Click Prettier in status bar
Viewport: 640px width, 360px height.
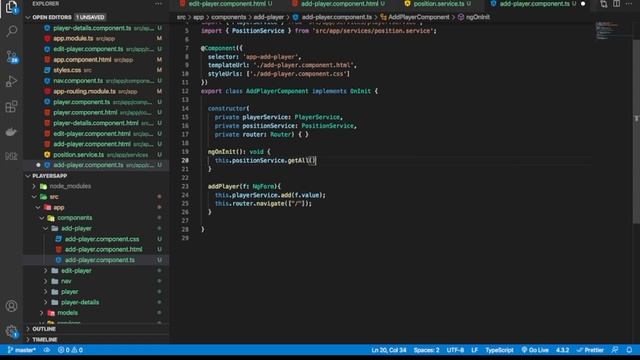(590, 350)
